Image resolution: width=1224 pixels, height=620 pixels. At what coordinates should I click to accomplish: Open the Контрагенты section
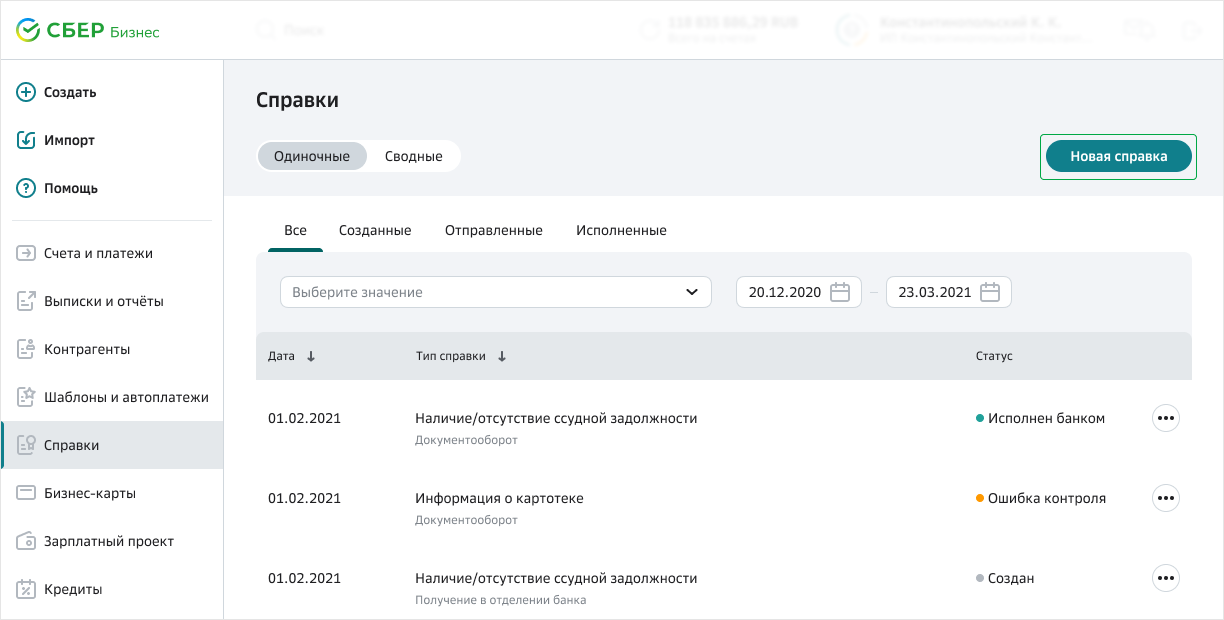(87, 349)
